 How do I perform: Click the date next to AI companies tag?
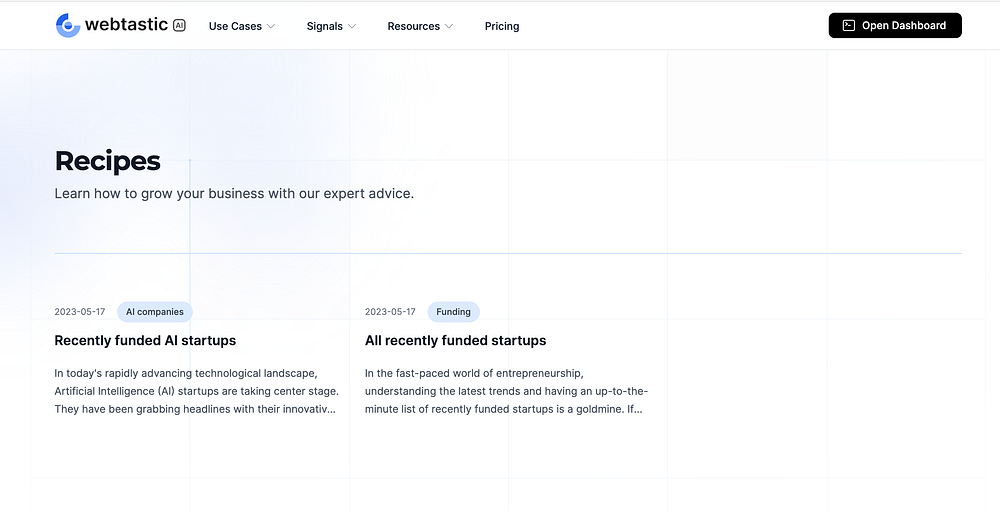click(x=80, y=312)
